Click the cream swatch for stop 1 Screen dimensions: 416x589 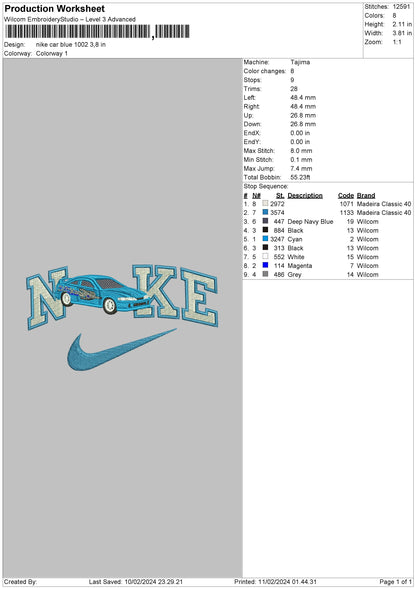point(265,203)
